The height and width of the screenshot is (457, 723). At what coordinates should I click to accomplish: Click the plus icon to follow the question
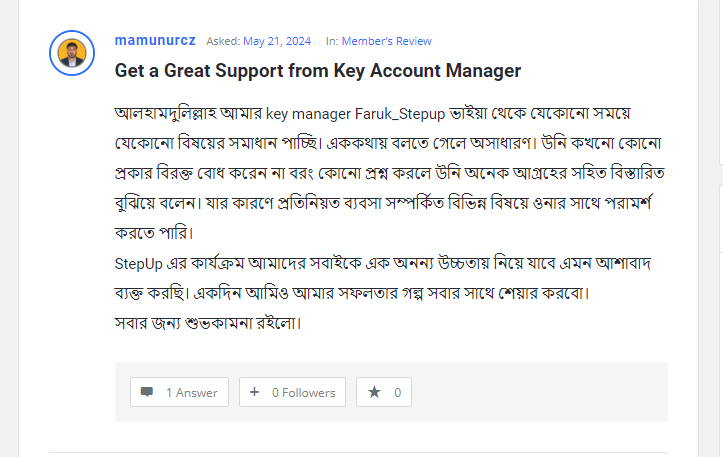click(256, 392)
